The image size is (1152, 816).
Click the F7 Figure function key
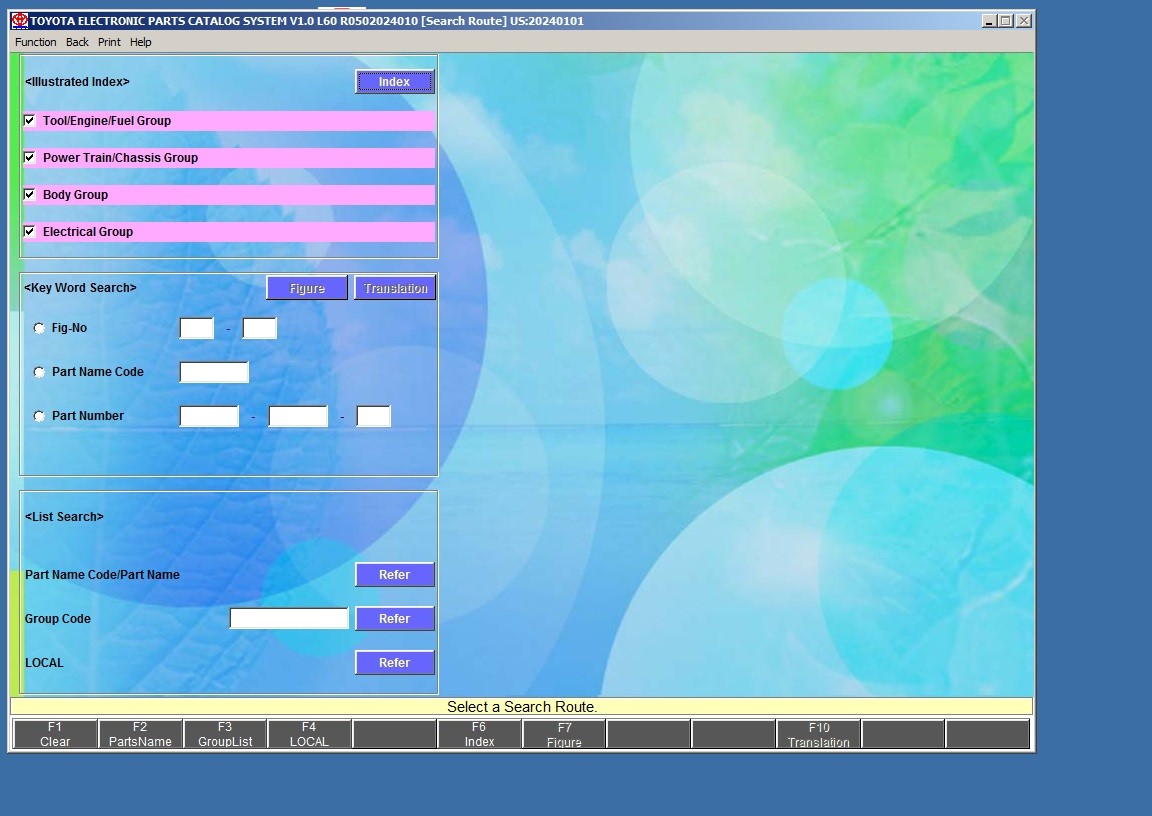[x=564, y=734]
